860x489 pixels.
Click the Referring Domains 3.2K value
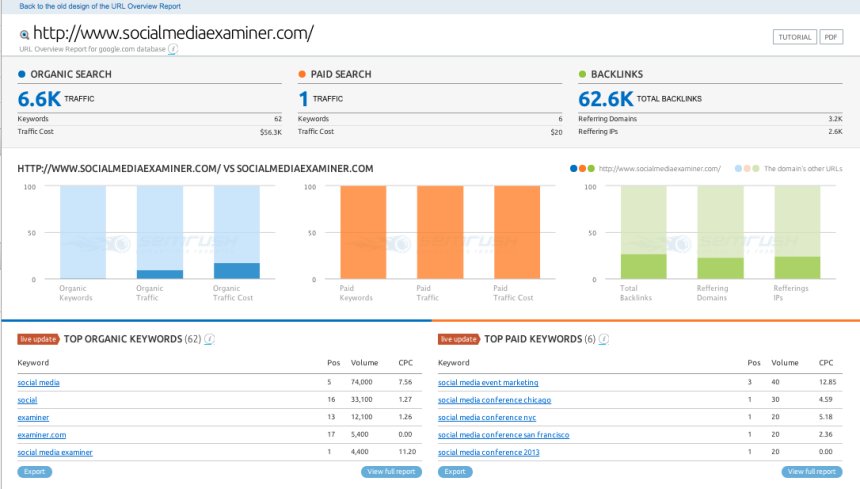(x=835, y=119)
